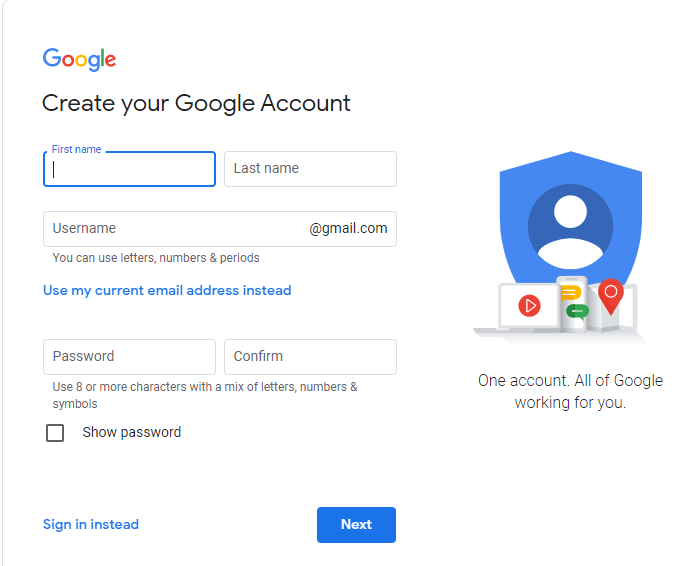Enable the Show password checkbox
This screenshot has width=692, height=566.
click(x=55, y=433)
